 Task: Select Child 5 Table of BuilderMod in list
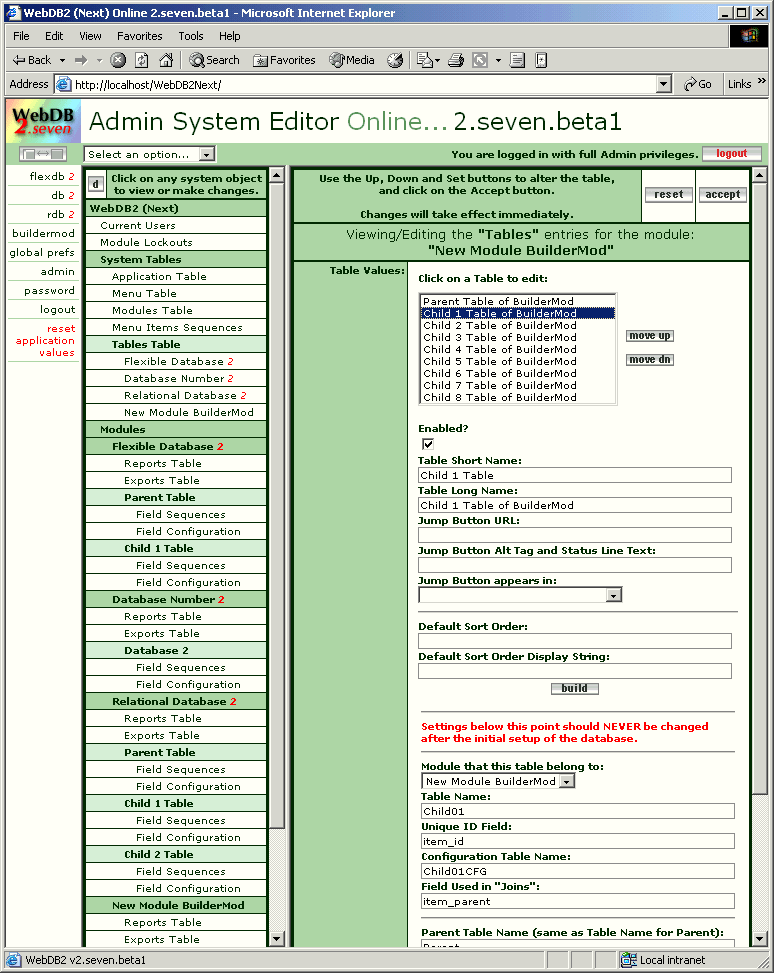click(518, 361)
